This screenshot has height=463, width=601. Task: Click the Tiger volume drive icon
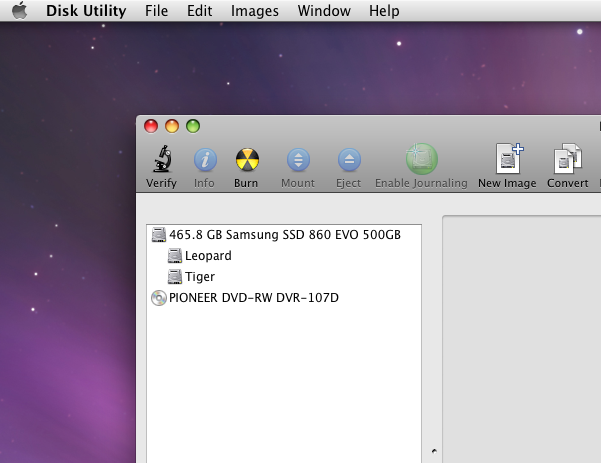(175, 277)
